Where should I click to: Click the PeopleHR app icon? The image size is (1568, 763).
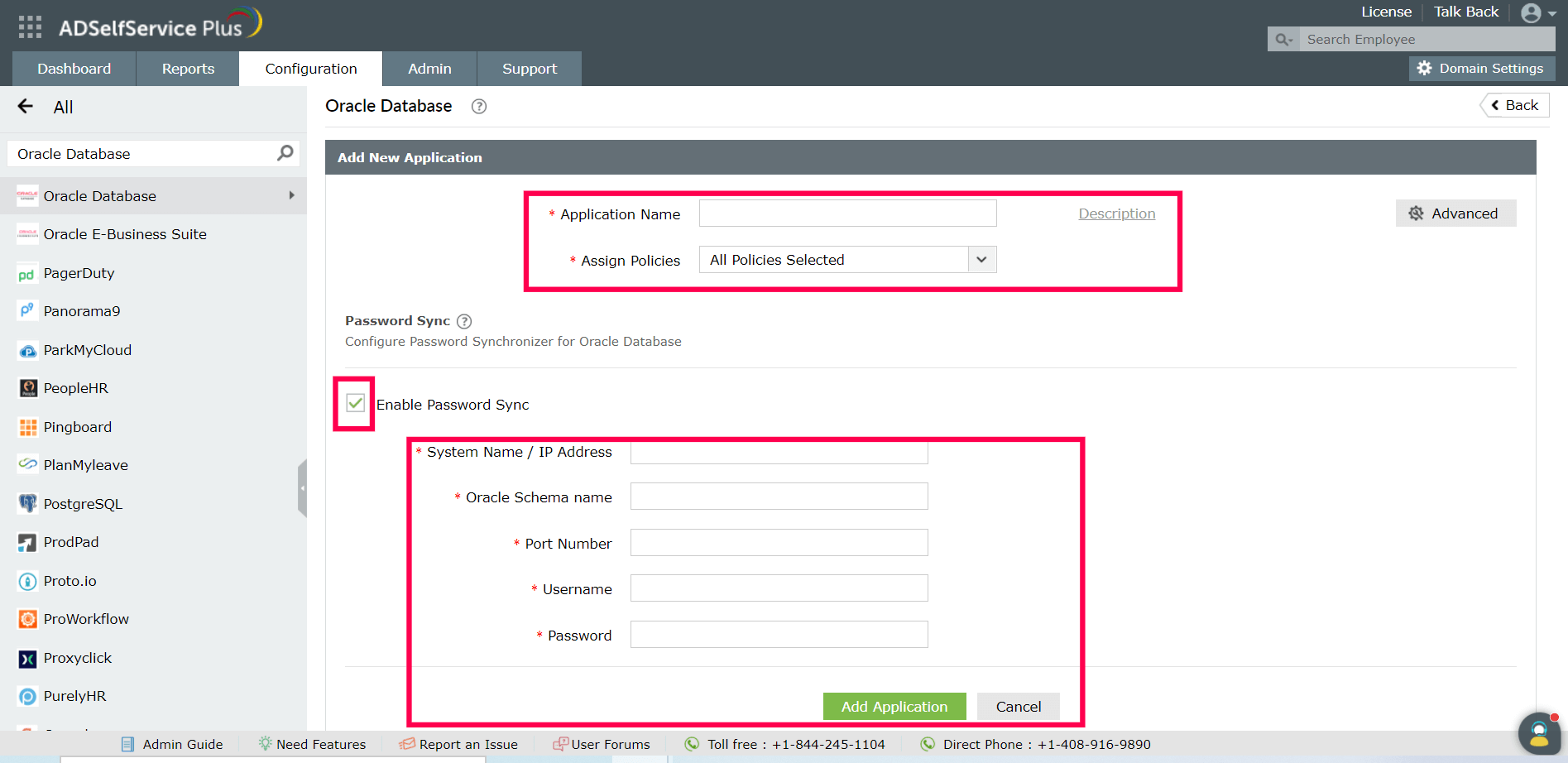[x=27, y=388]
